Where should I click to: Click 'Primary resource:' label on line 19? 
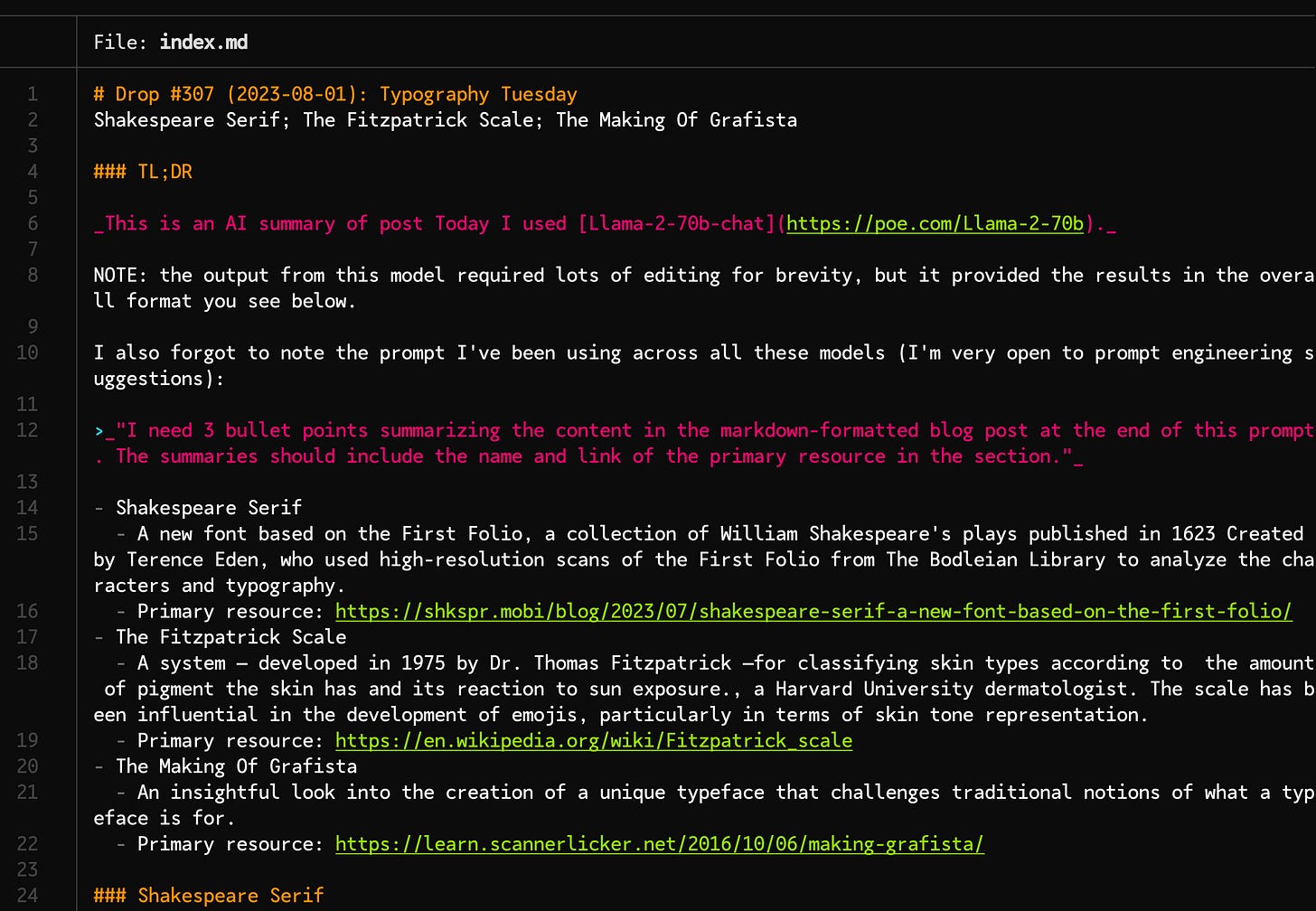click(x=230, y=740)
